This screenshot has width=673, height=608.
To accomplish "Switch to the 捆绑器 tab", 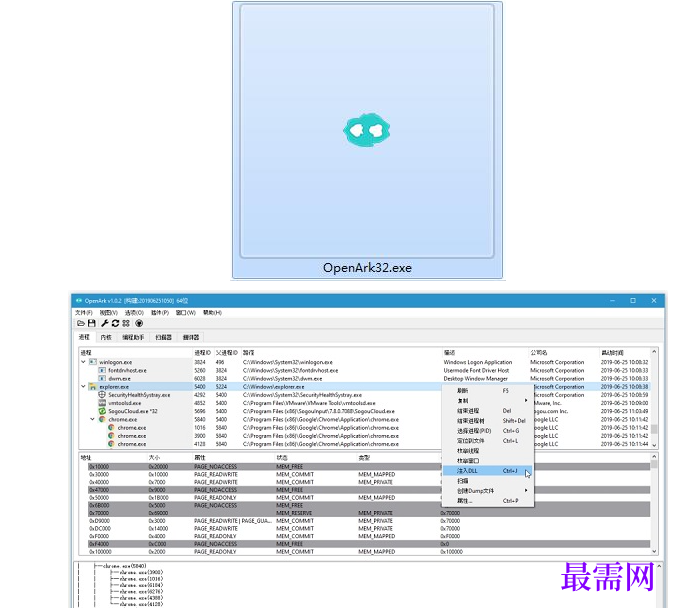I will tap(191, 337).
